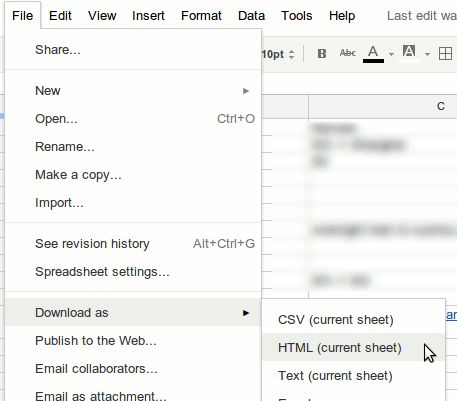
Task: Open the 10pt font size selector
Action: tap(278, 54)
